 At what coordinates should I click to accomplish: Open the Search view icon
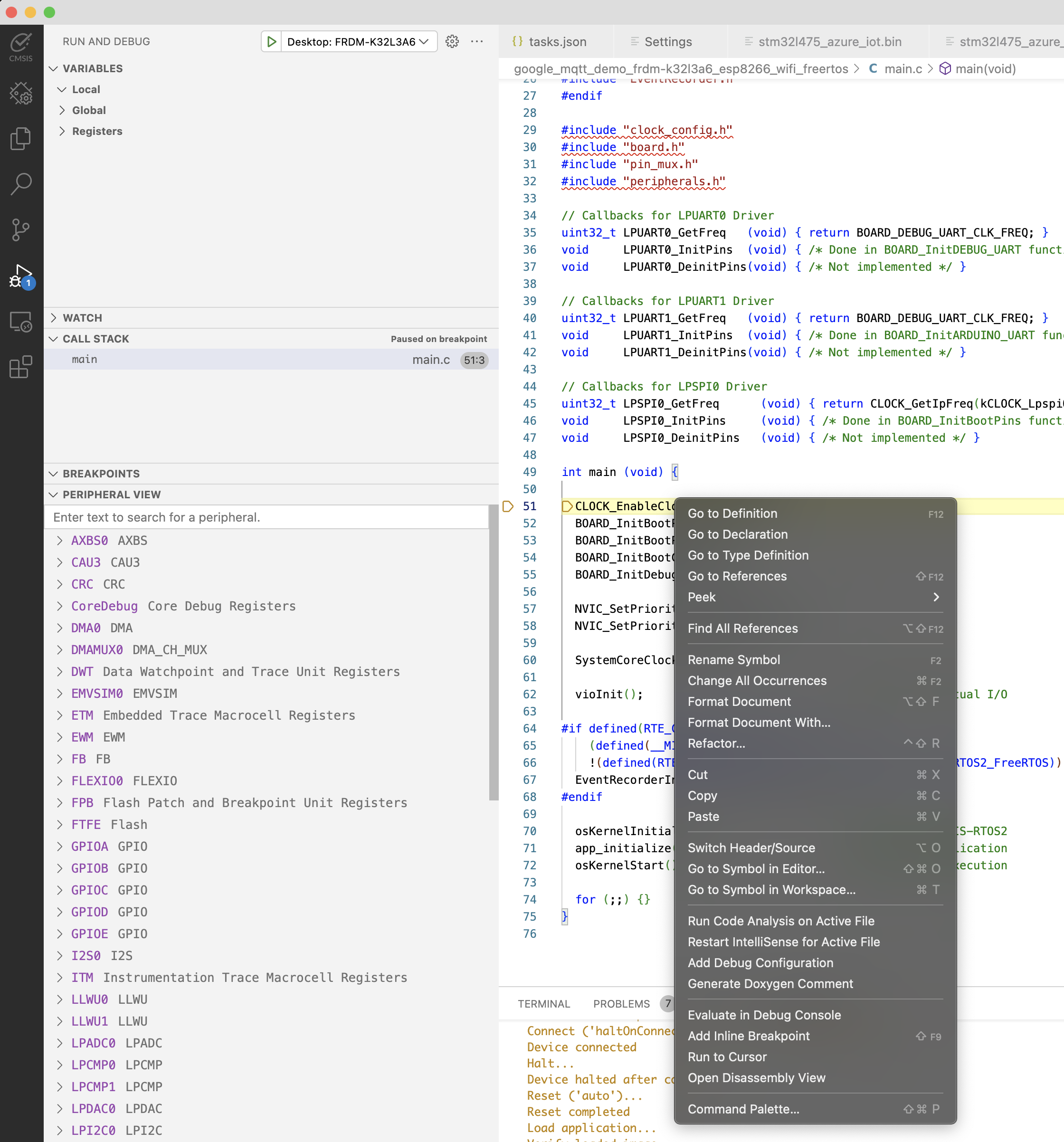(21, 184)
